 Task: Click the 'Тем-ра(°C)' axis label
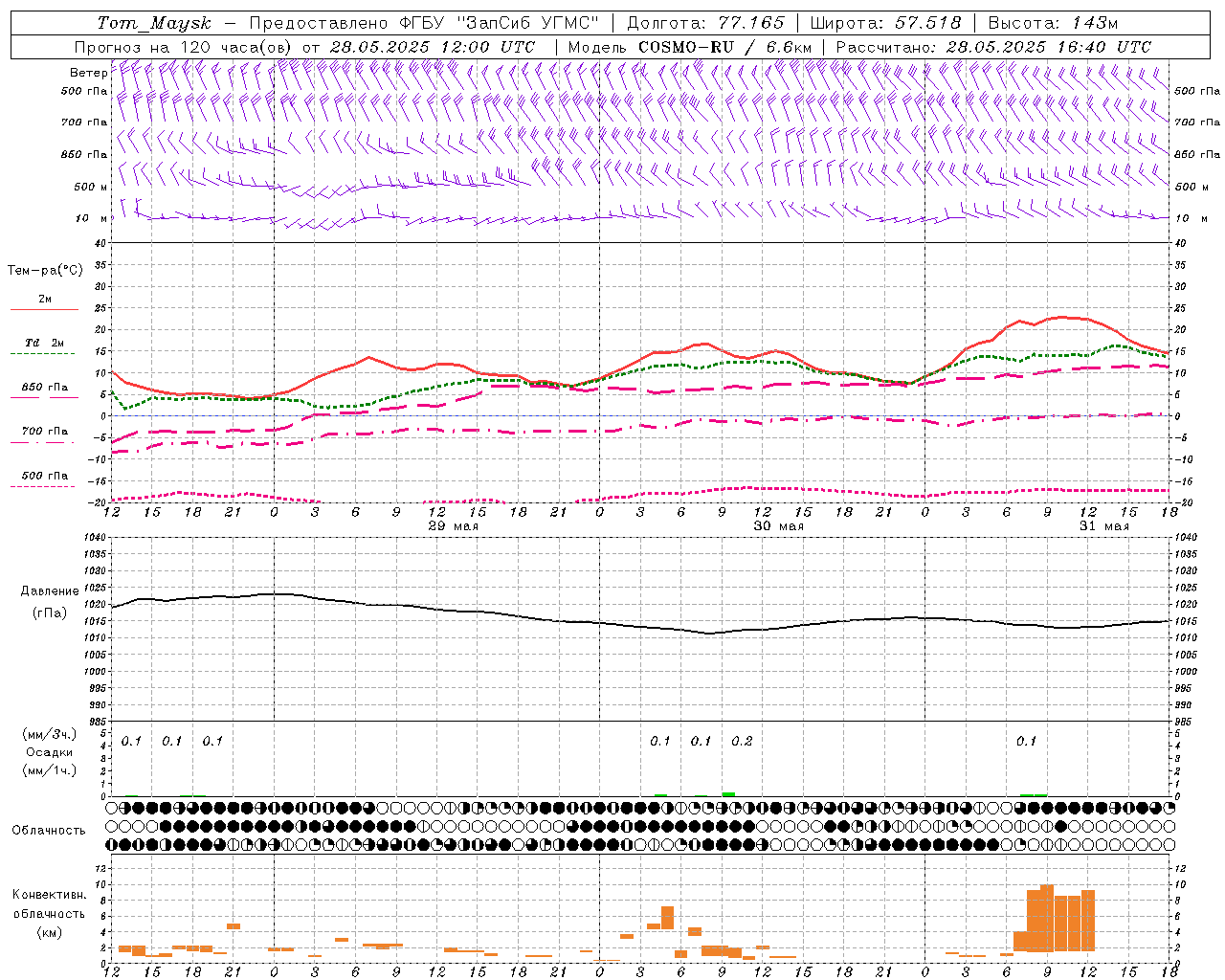coord(45,271)
